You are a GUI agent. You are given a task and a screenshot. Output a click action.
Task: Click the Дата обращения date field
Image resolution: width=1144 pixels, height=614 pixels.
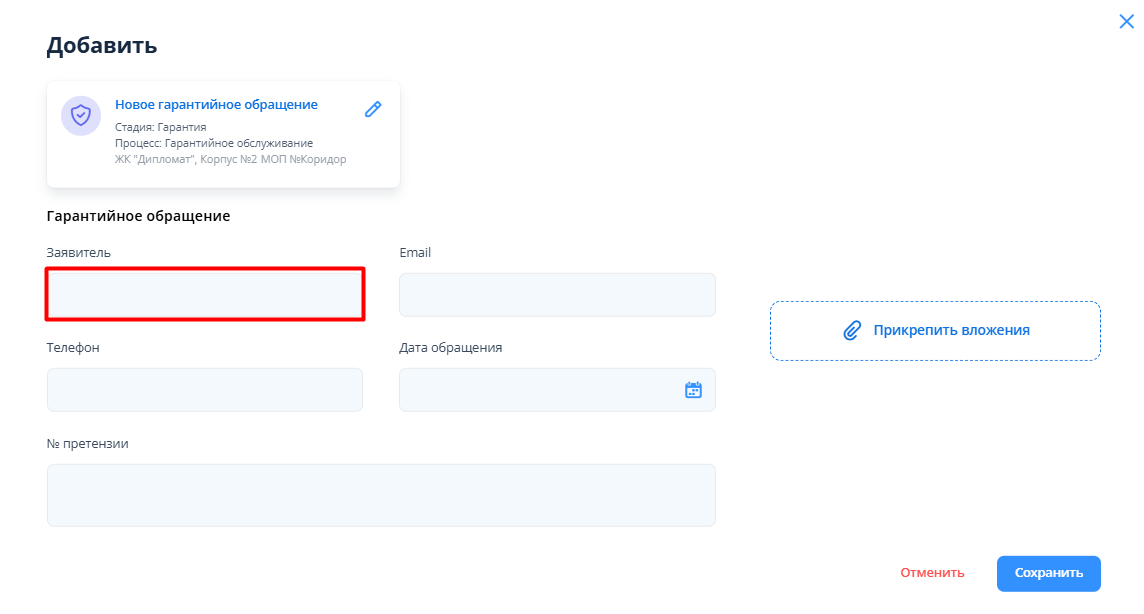coord(540,390)
